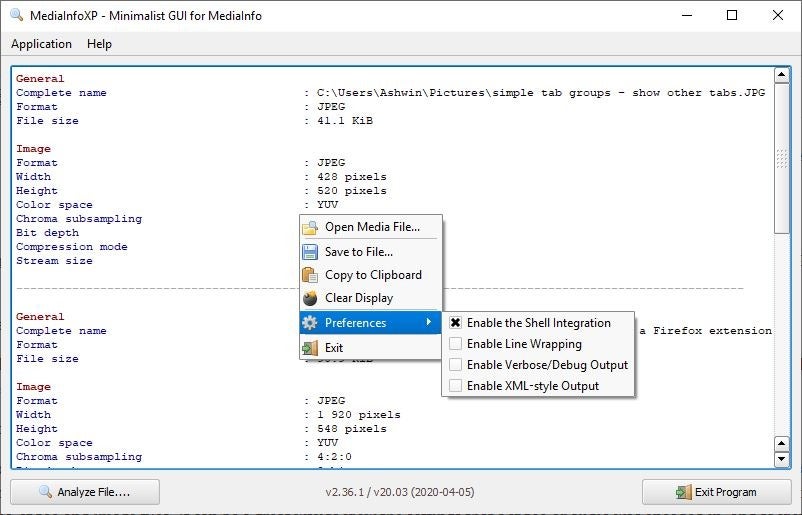Open the Application menu

[41, 44]
